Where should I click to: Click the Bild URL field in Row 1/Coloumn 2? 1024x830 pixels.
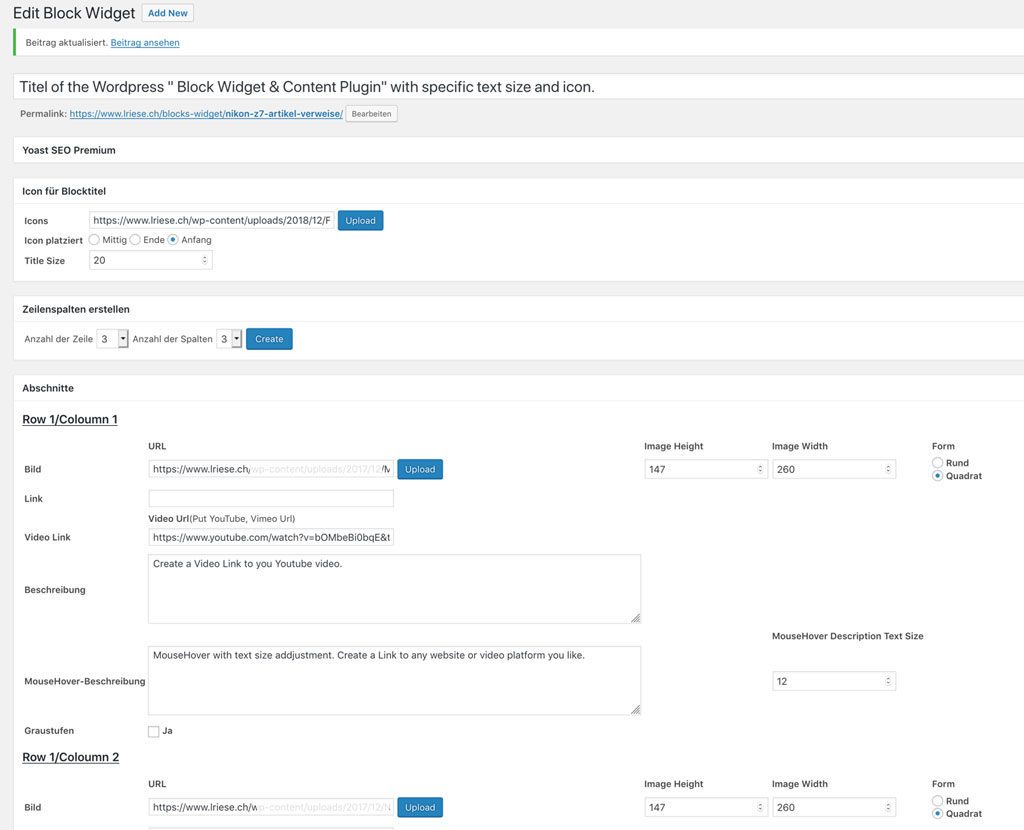tap(271, 807)
